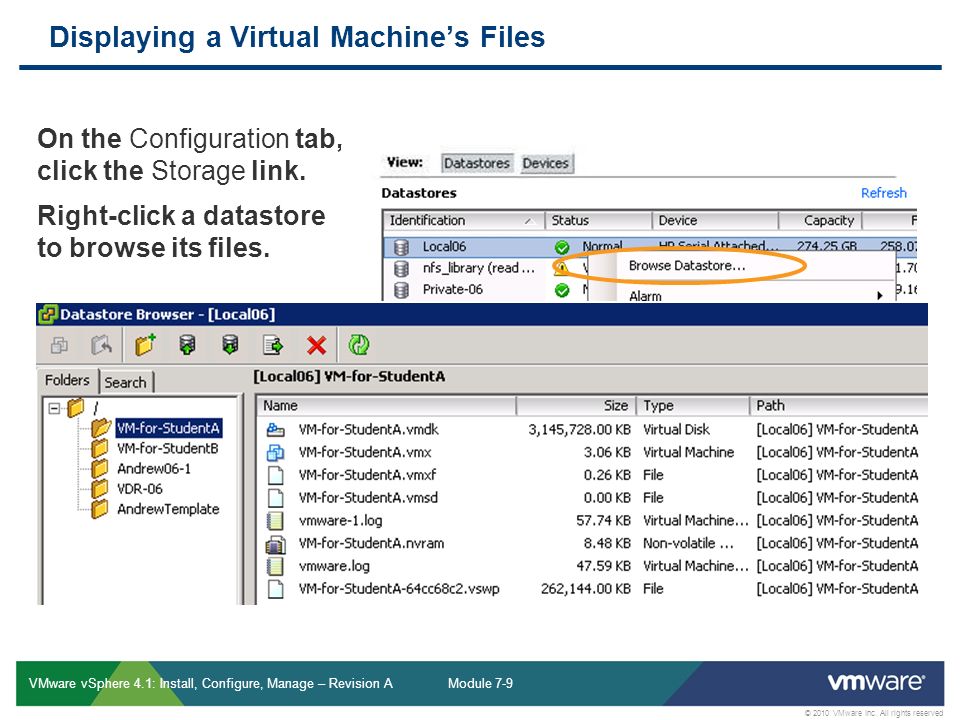Sort files by the Name column header

(x=387, y=406)
